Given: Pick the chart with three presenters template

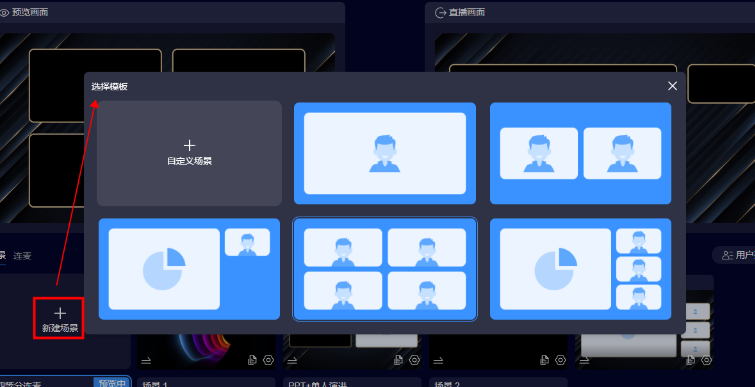Looking at the screenshot, I should pyautogui.click(x=580, y=269).
